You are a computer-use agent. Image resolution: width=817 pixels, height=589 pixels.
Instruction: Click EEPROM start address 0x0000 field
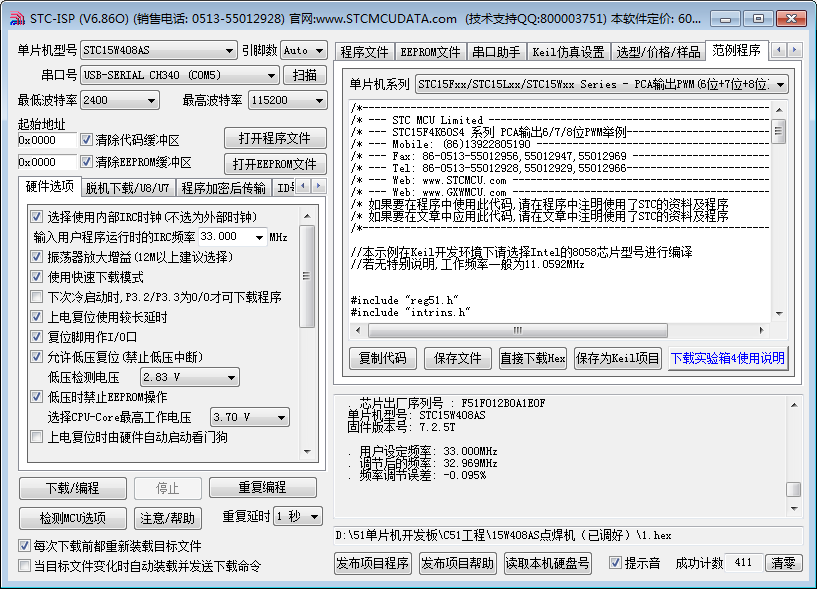click(x=47, y=162)
